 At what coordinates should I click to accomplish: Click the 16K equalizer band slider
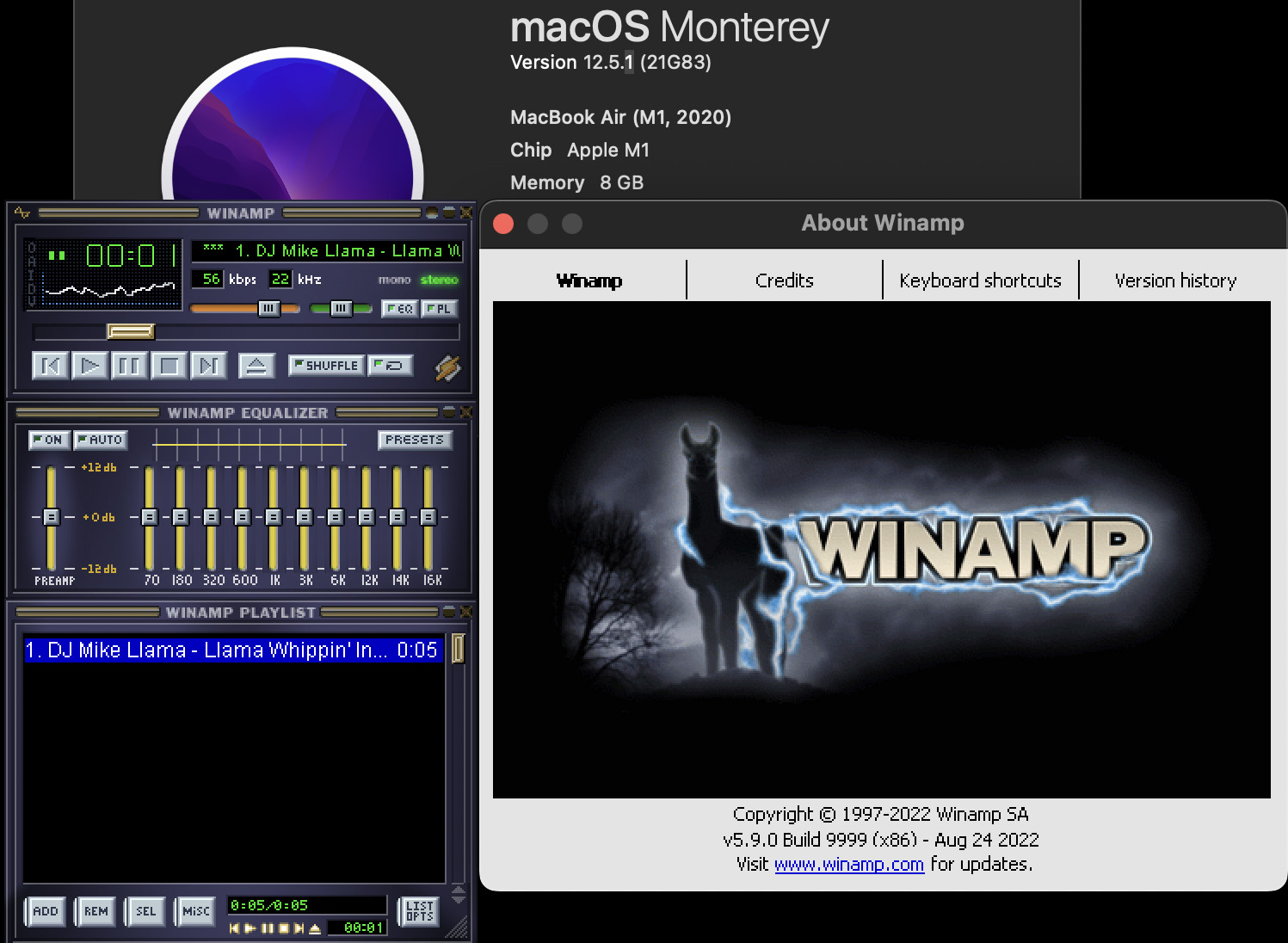click(428, 517)
